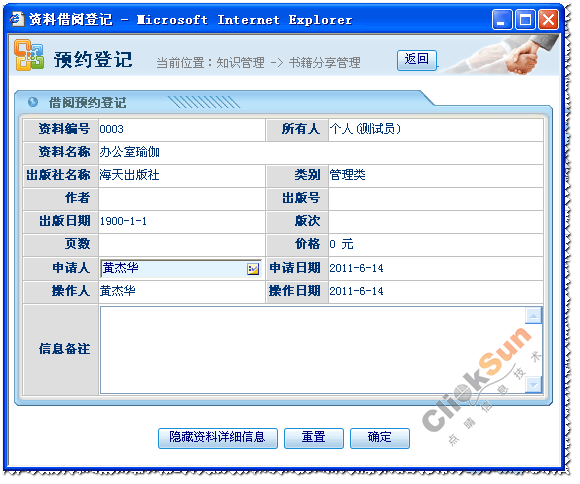Click the blue globe icon beside 借阅预约登记

[x=33, y=103]
